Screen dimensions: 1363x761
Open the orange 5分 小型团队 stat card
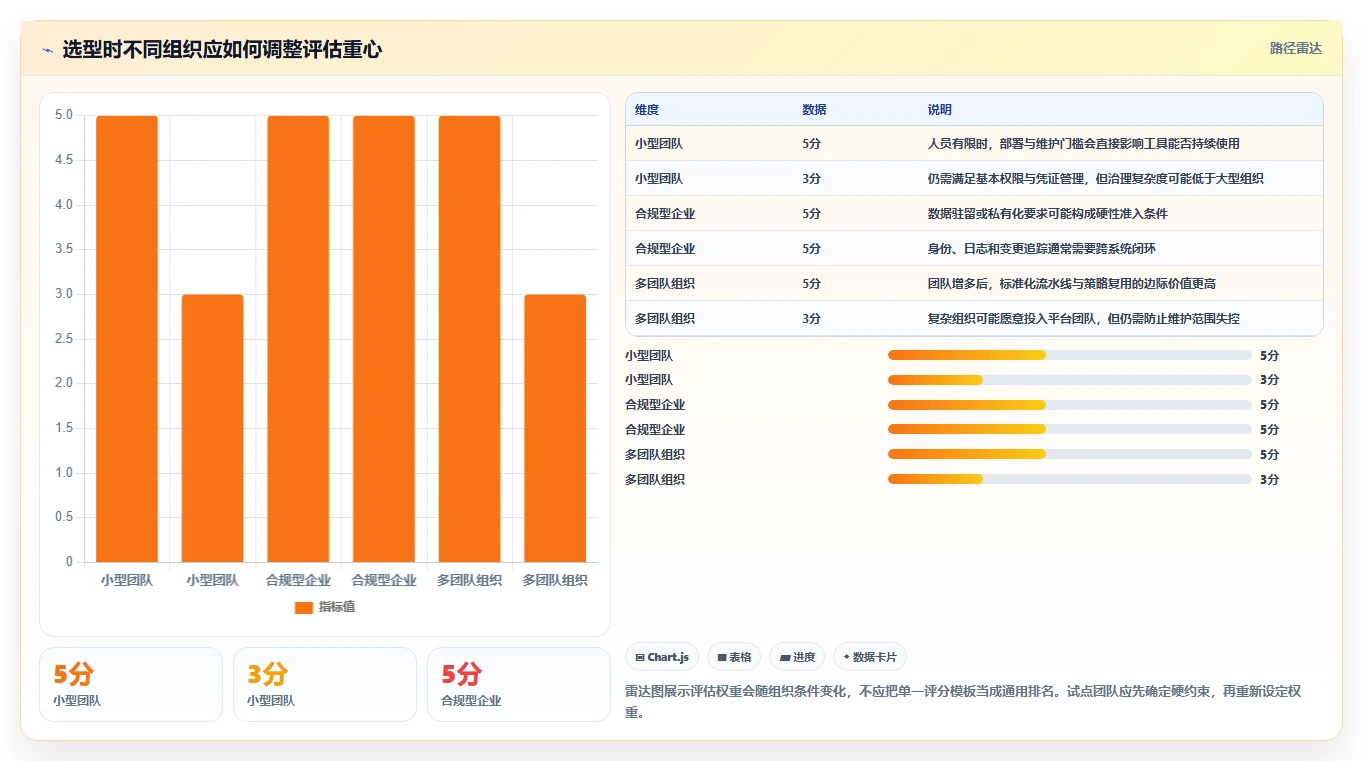(x=131, y=684)
